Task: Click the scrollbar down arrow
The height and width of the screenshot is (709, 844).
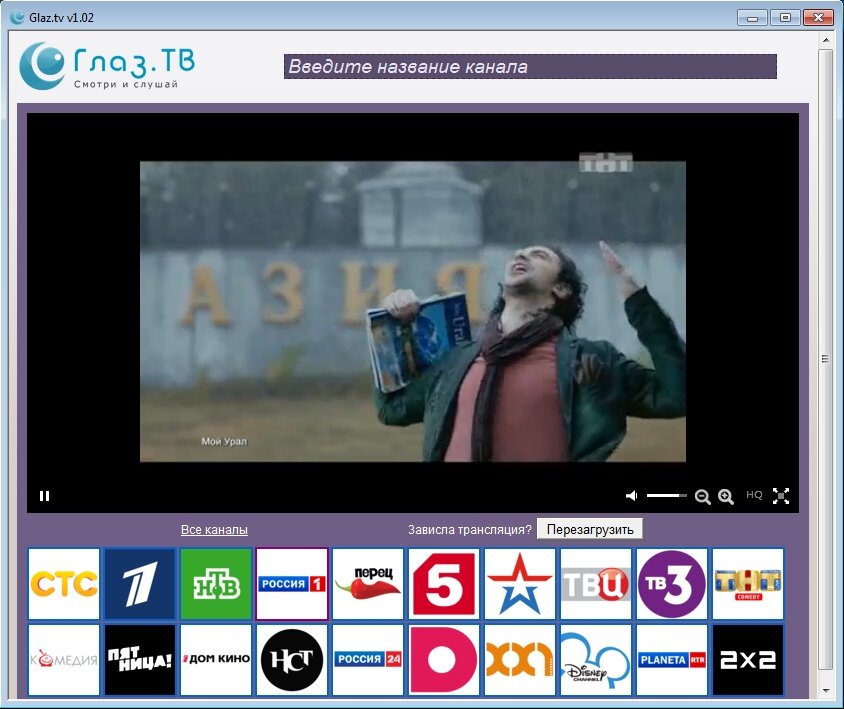Action: coord(826,691)
